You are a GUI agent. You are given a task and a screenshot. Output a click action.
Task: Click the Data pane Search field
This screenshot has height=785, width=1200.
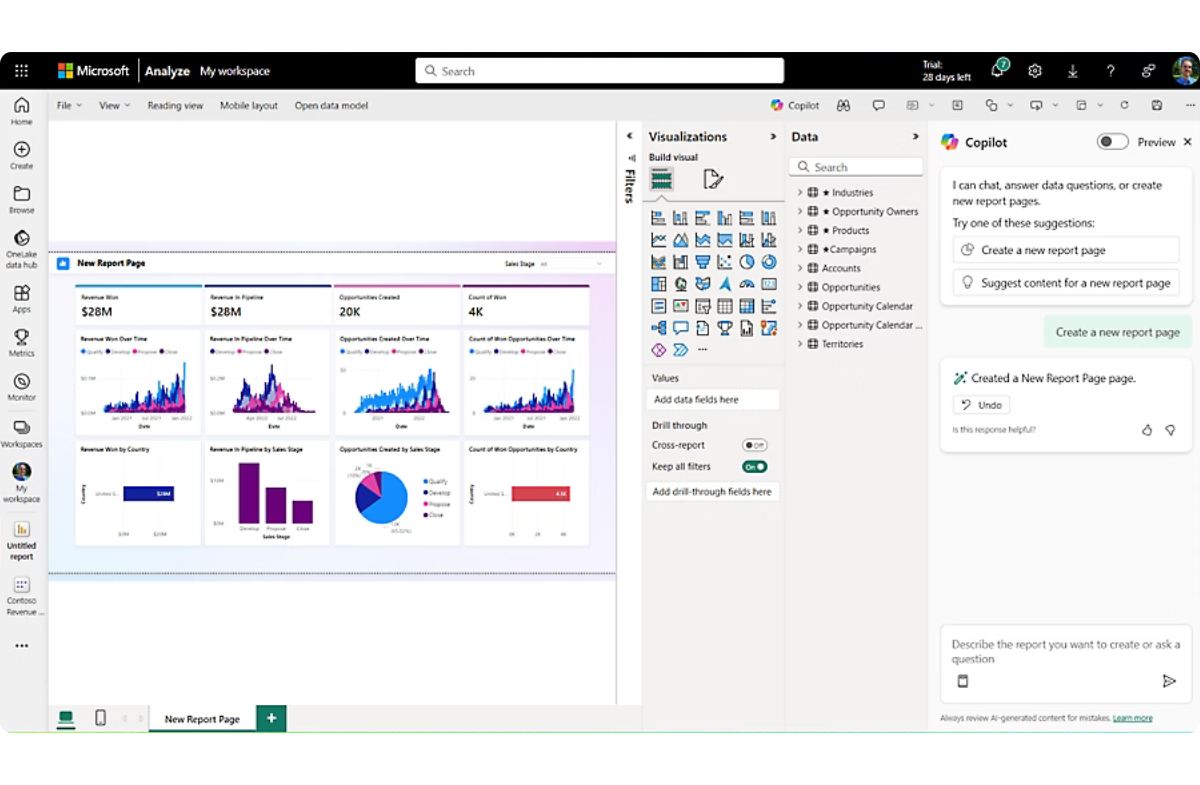pyautogui.click(x=856, y=167)
